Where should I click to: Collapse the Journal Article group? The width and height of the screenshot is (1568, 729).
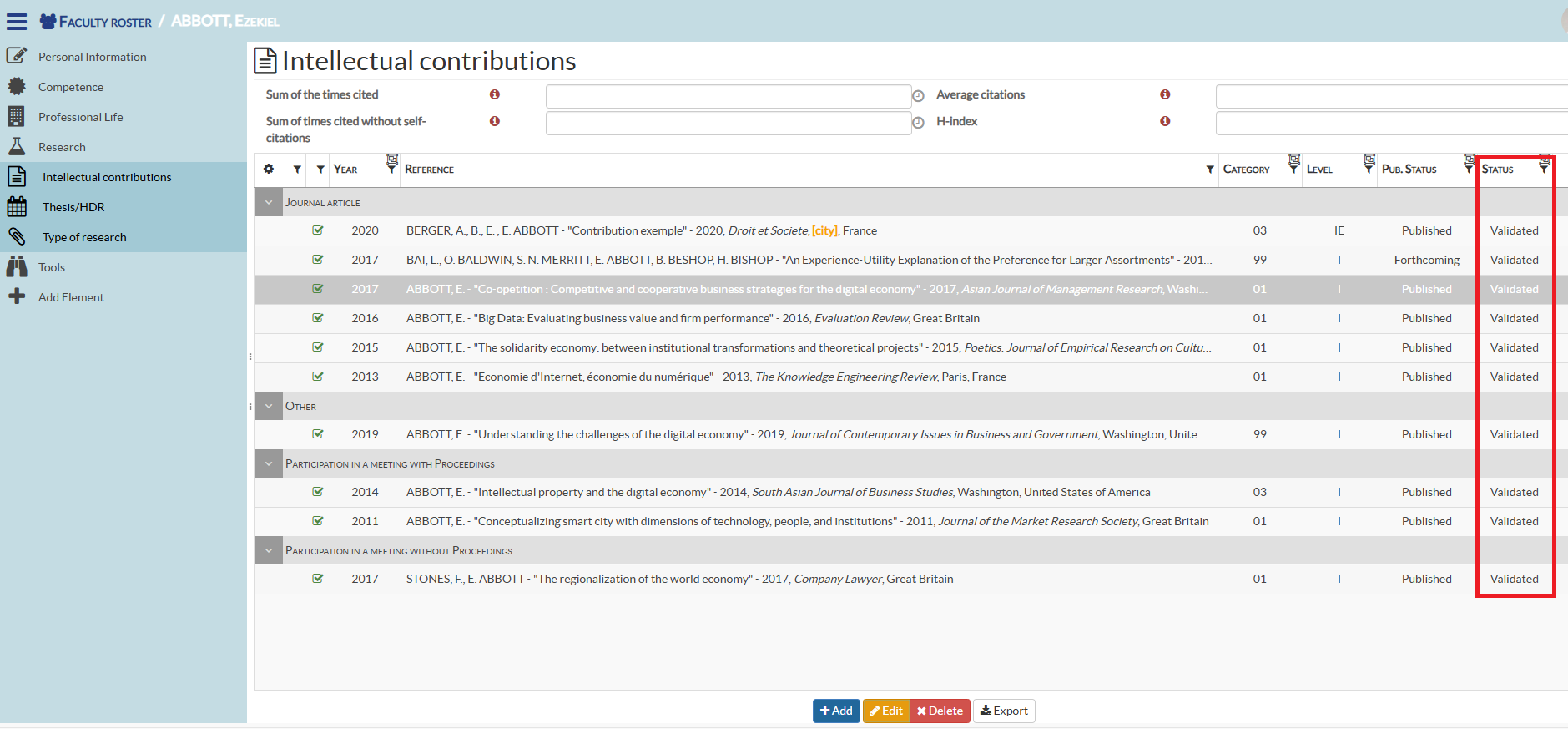[x=269, y=203]
